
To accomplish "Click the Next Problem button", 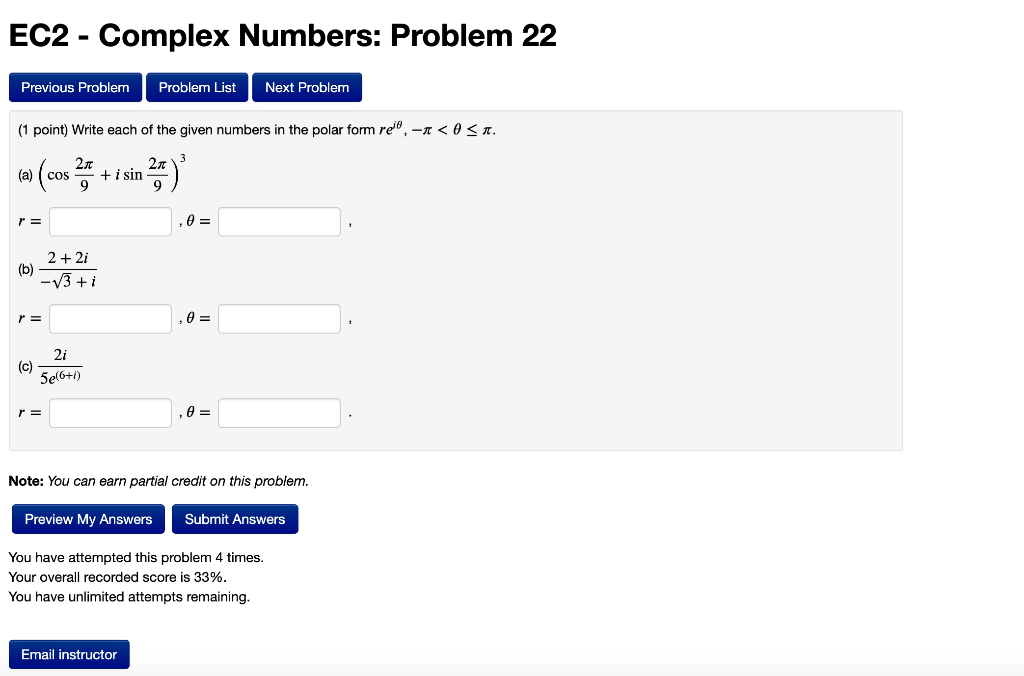I will [307, 87].
